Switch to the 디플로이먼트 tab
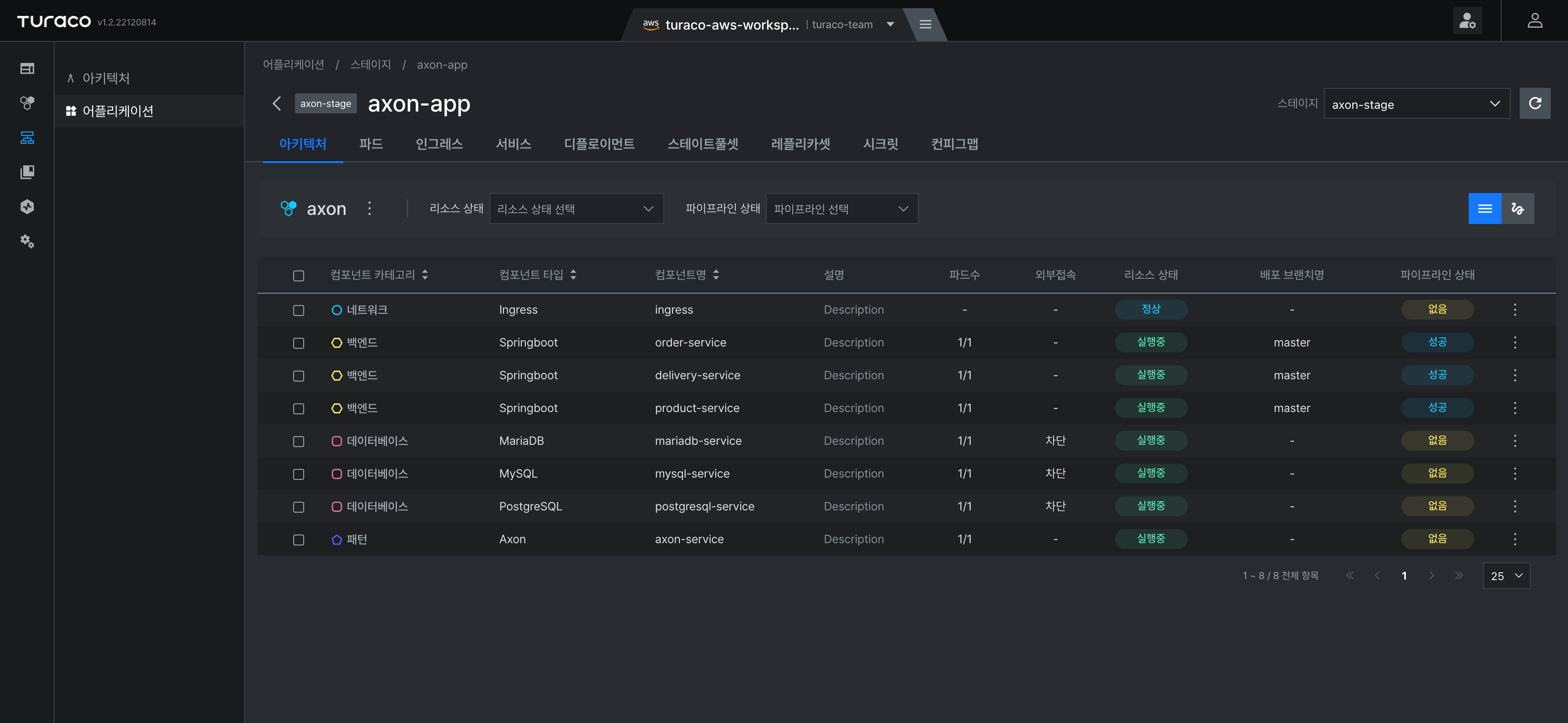Image resolution: width=1568 pixels, height=723 pixels. coord(599,144)
